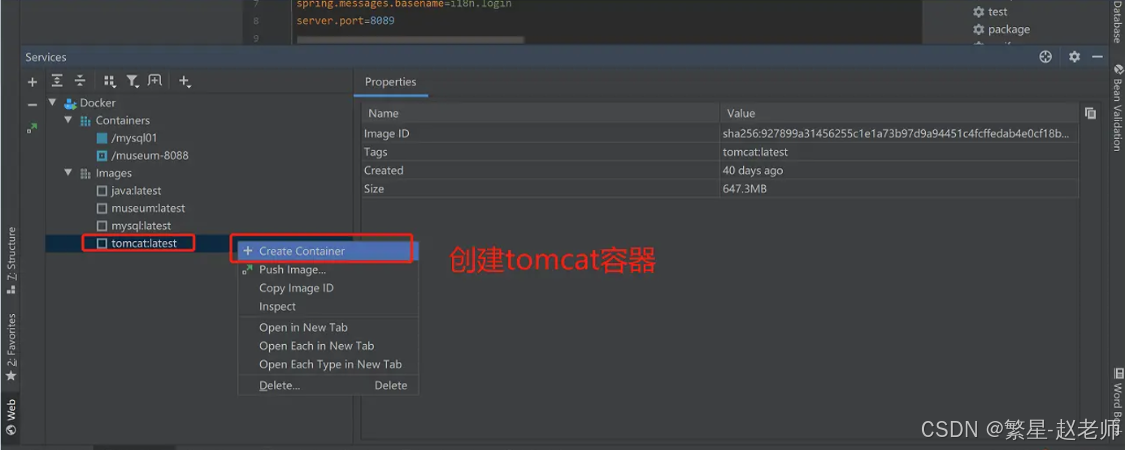
Task: Copy properties using the copy icon
Action: coord(1091,113)
